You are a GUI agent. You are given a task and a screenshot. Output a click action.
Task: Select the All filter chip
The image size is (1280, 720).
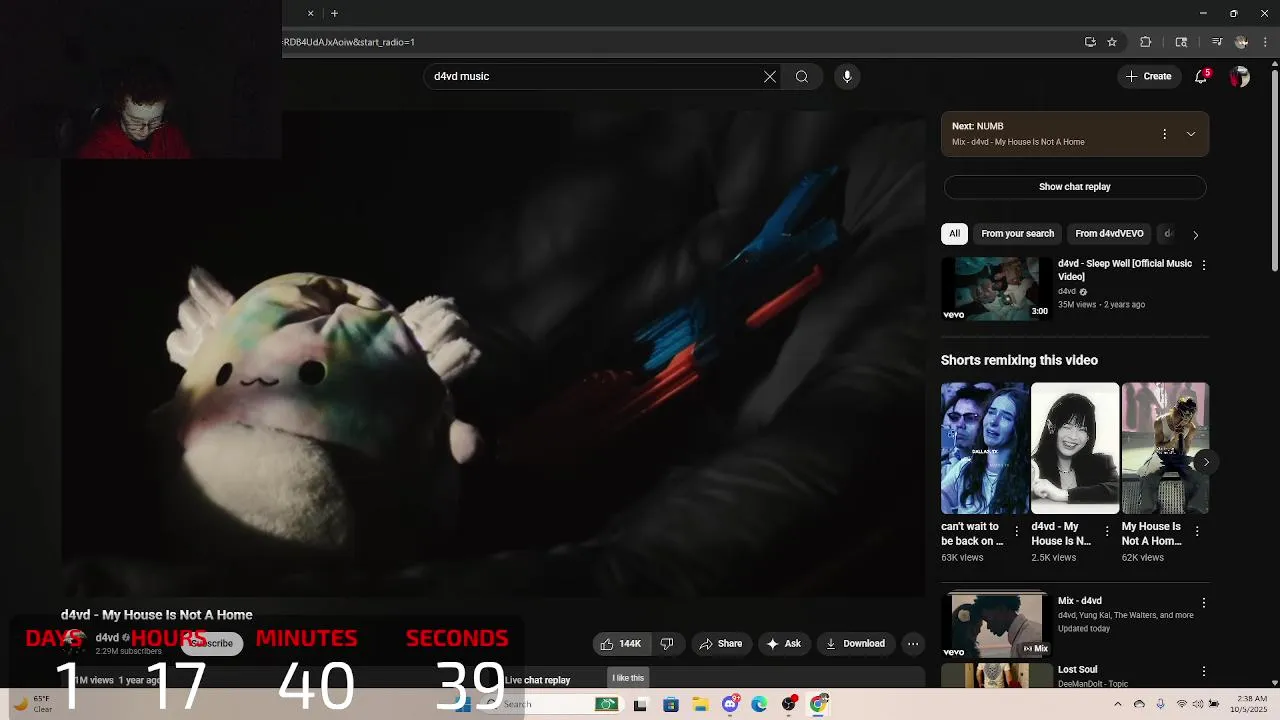point(954,234)
